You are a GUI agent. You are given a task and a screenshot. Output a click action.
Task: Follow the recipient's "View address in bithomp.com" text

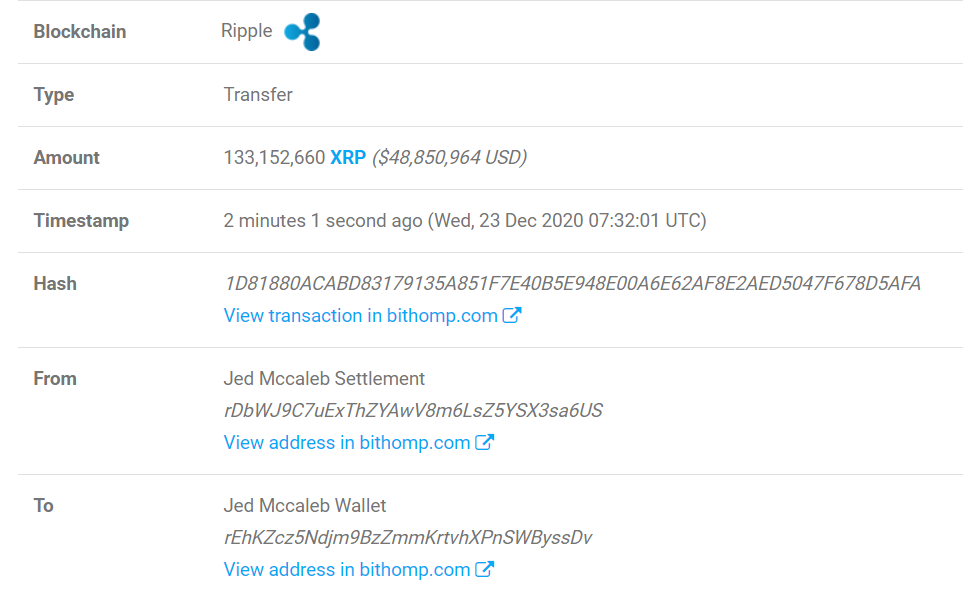tap(346, 570)
